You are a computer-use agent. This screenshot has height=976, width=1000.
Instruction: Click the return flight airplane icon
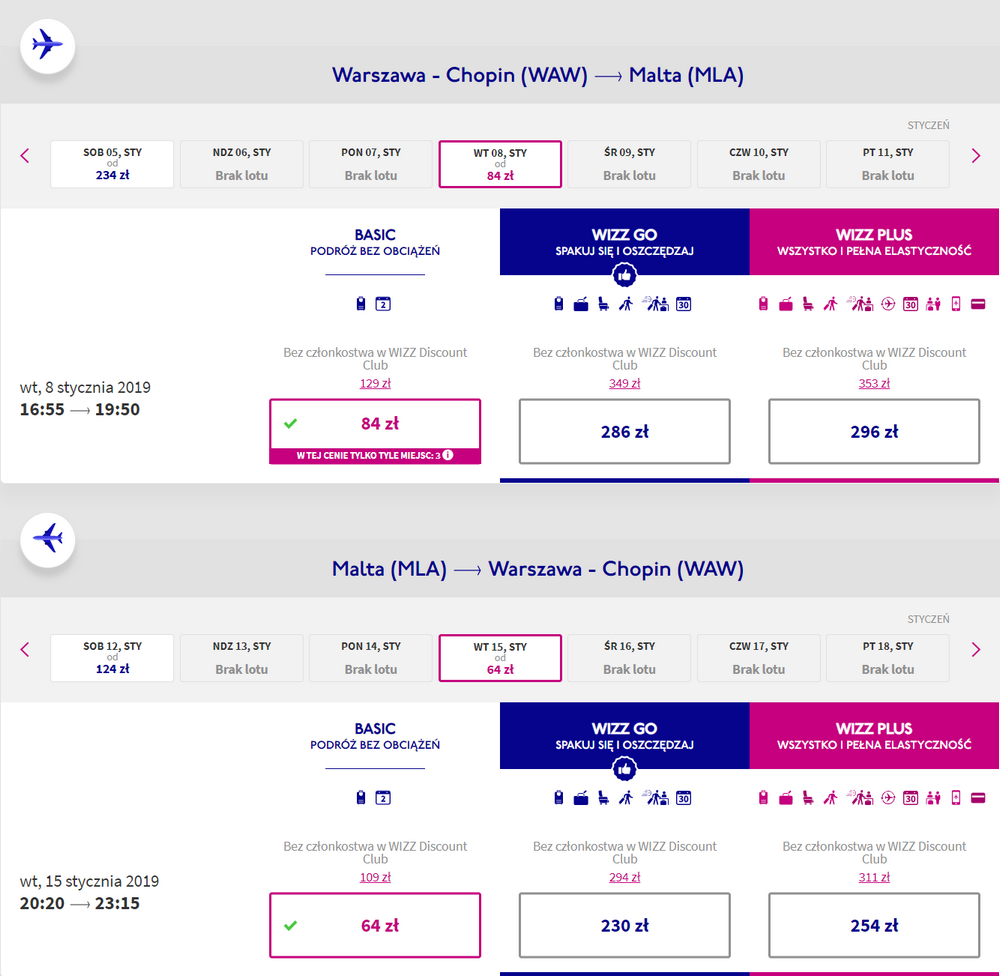tap(47, 540)
